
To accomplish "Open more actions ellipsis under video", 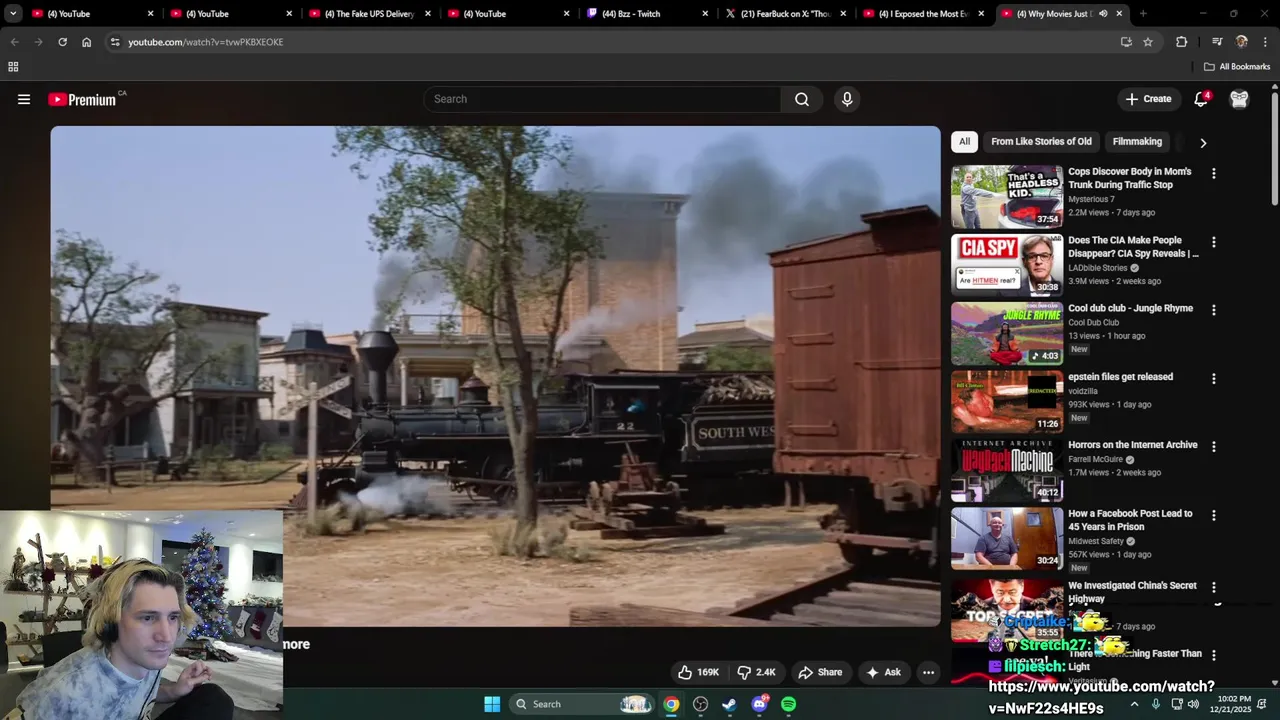I will (x=928, y=672).
